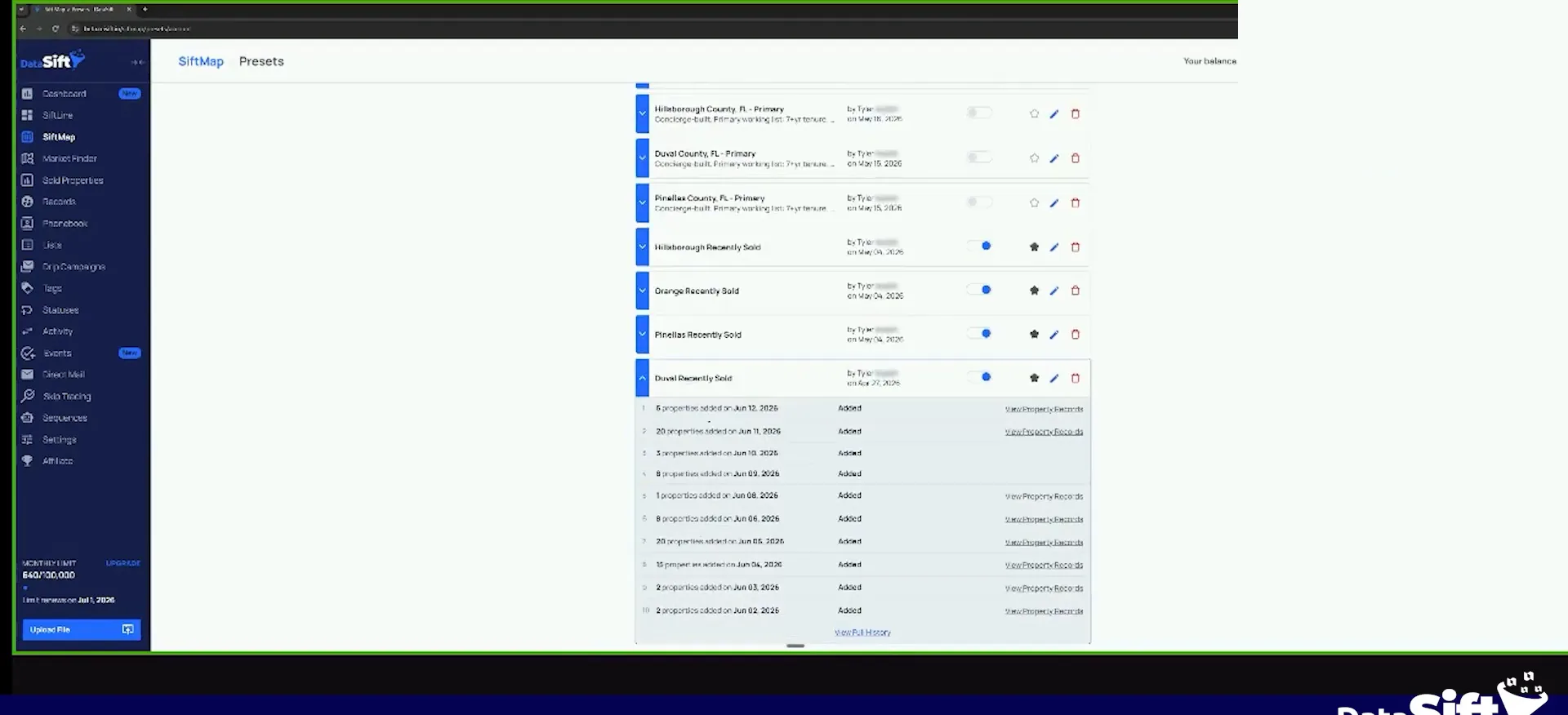Delete the Orange Recently Sold preset

click(1076, 291)
